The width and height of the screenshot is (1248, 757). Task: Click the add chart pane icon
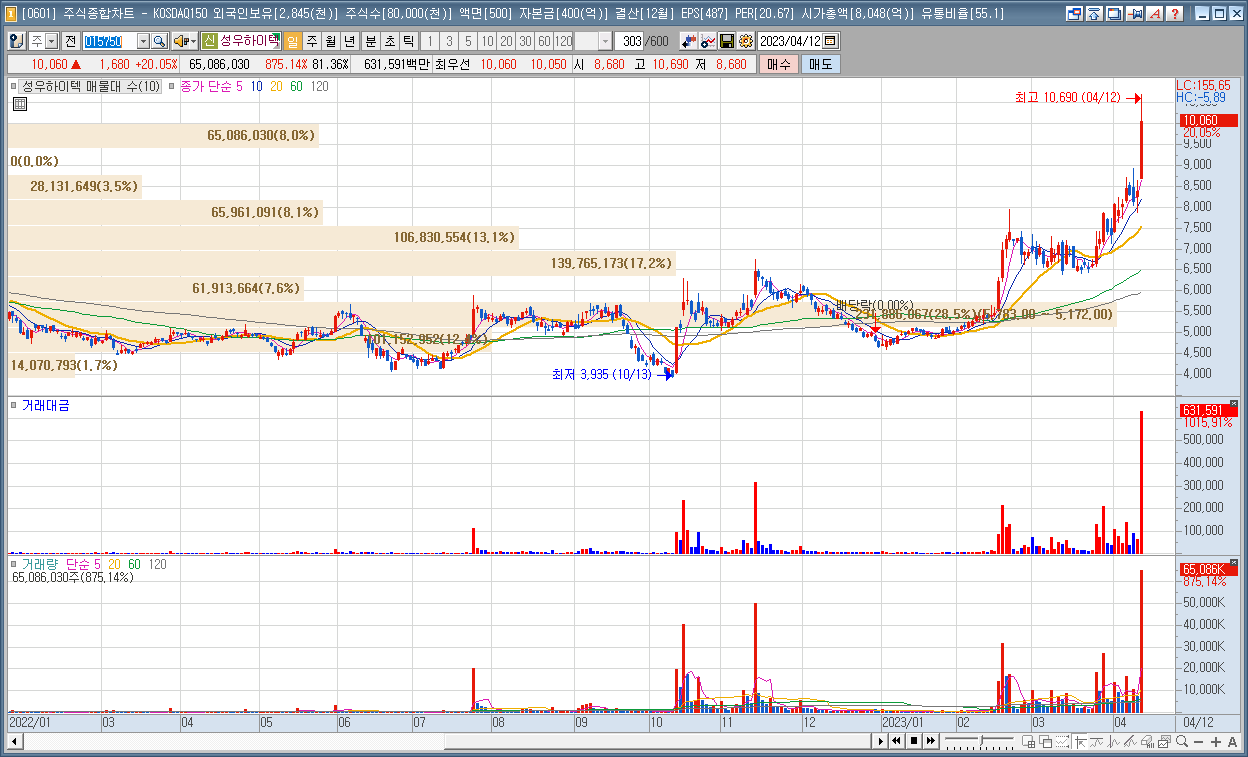[1028, 741]
